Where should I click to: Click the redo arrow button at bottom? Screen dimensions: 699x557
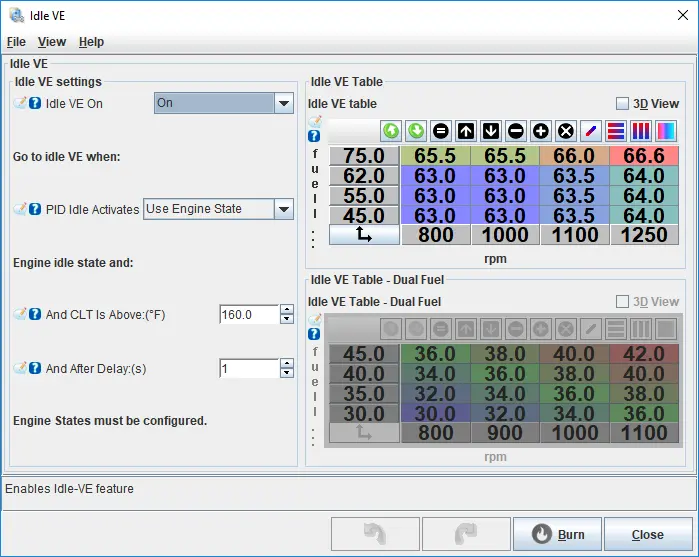(x=466, y=534)
